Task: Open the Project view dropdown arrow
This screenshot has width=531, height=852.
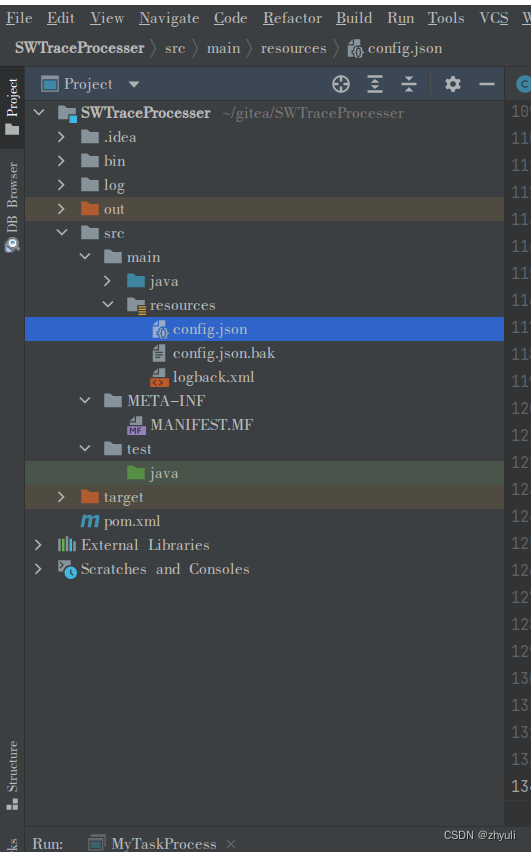Action: (x=134, y=84)
